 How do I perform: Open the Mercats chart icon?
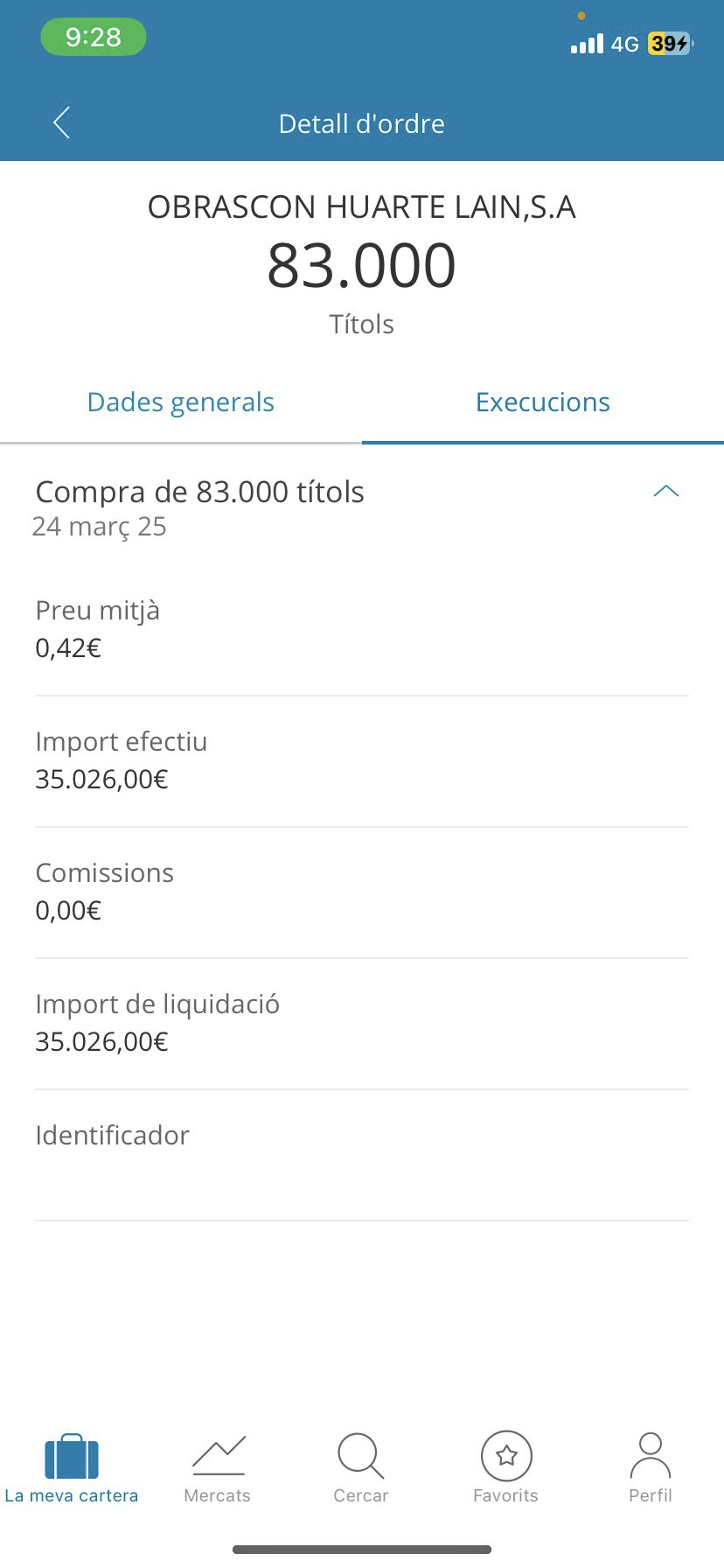pyautogui.click(x=219, y=1455)
